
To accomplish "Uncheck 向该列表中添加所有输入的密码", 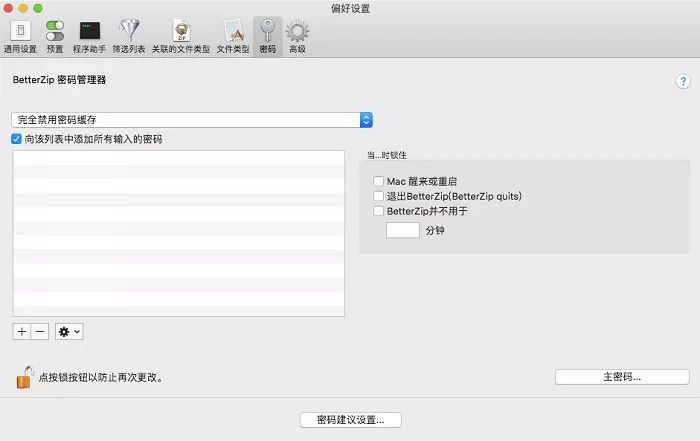I will [16, 139].
